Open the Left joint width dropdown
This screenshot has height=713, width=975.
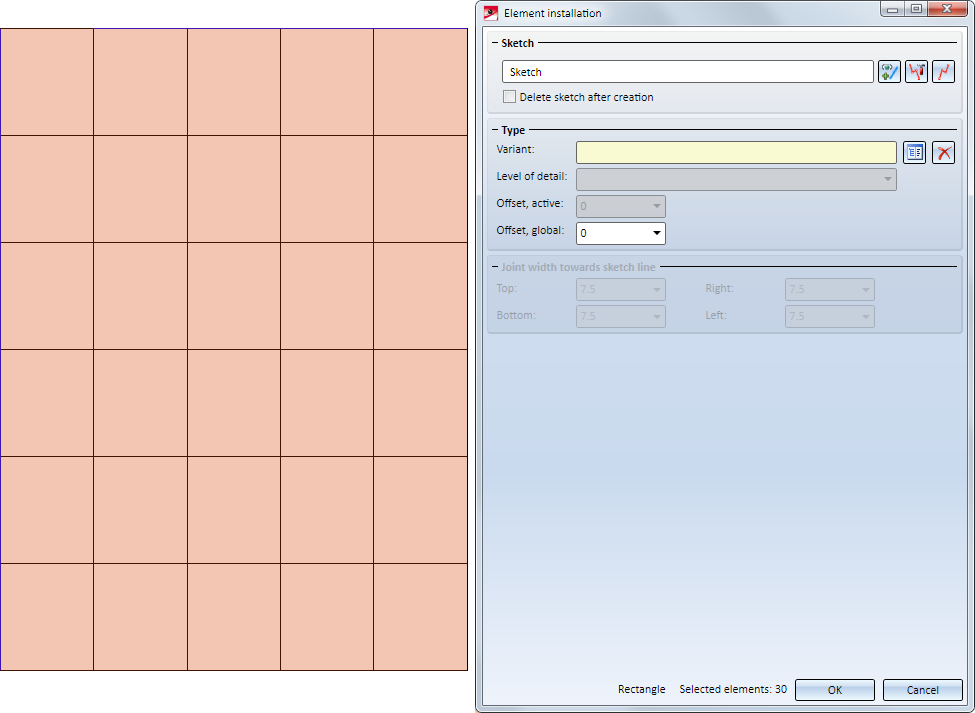(829, 316)
